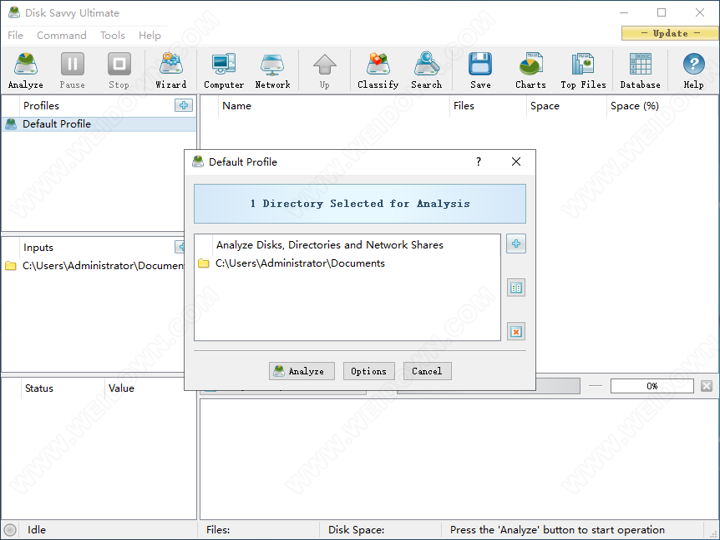
Task: Open the Command menu
Action: 62,35
